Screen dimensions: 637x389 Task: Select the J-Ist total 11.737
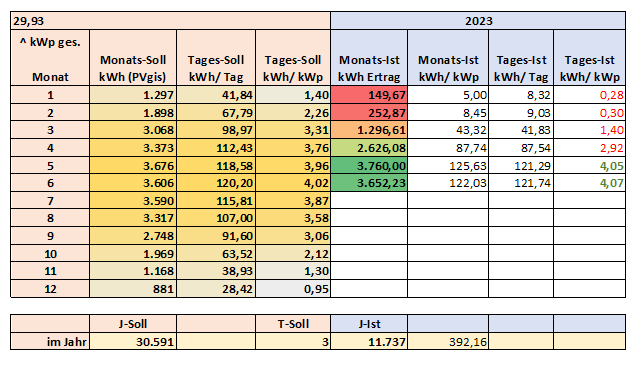click(x=369, y=341)
